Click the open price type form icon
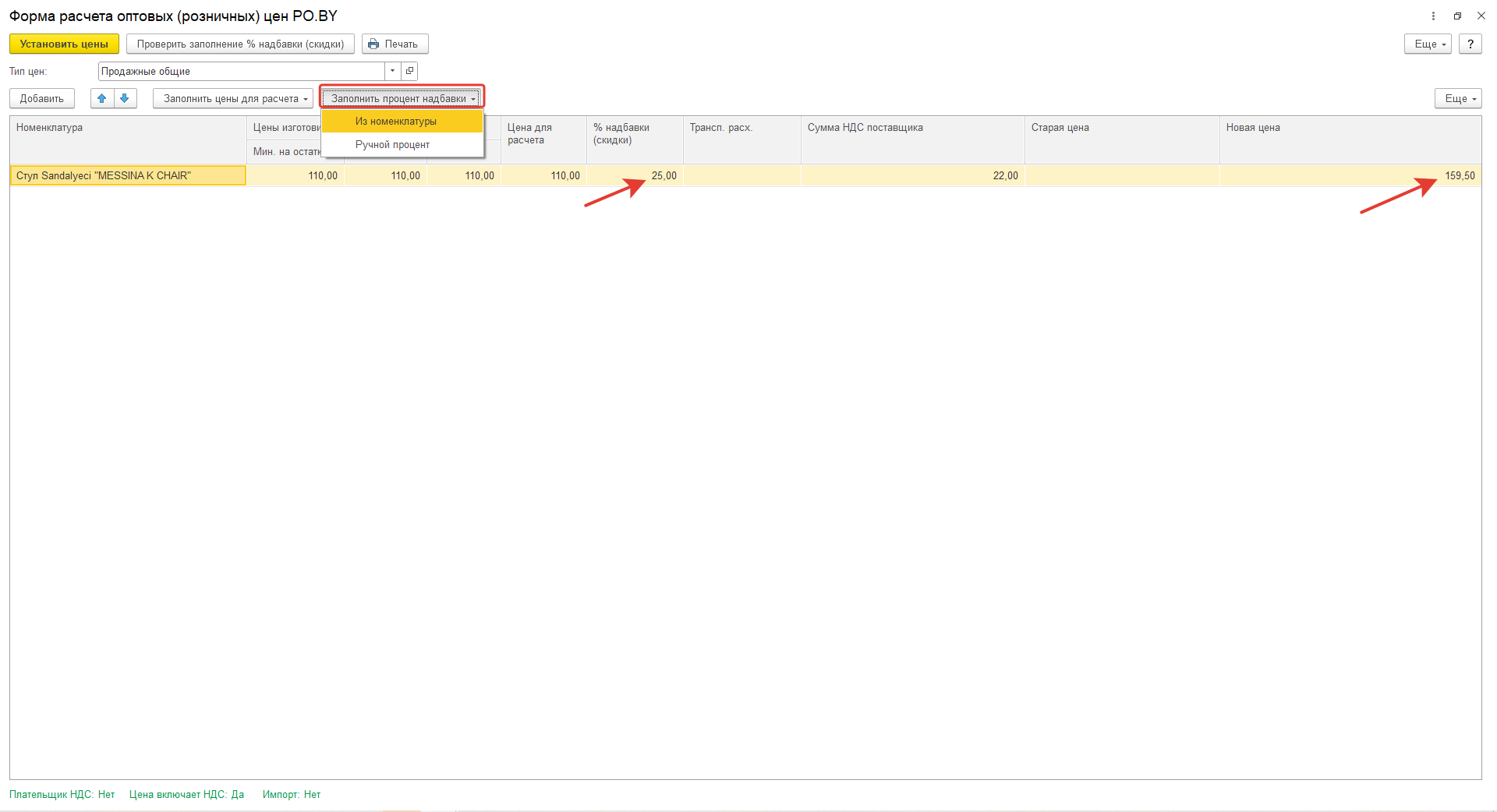The width and height of the screenshot is (1497, 812). click(410, 71)
